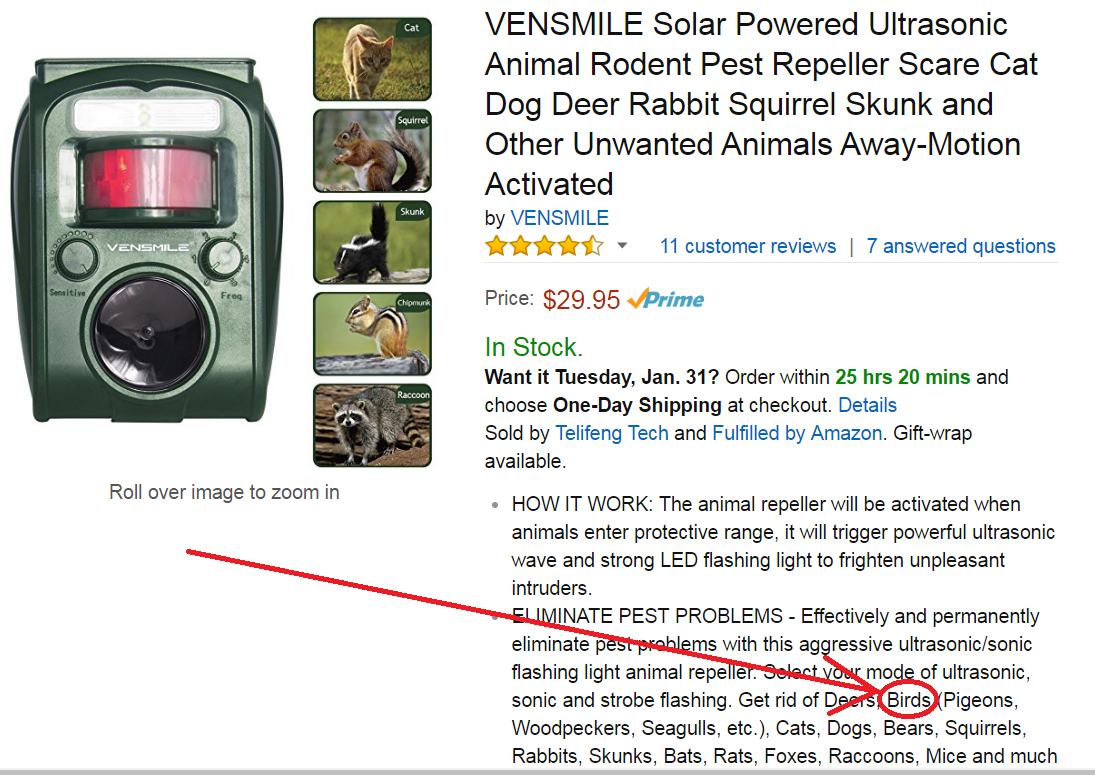
Task: Select the Chipmunk thumbnail image
Action: 372,334
